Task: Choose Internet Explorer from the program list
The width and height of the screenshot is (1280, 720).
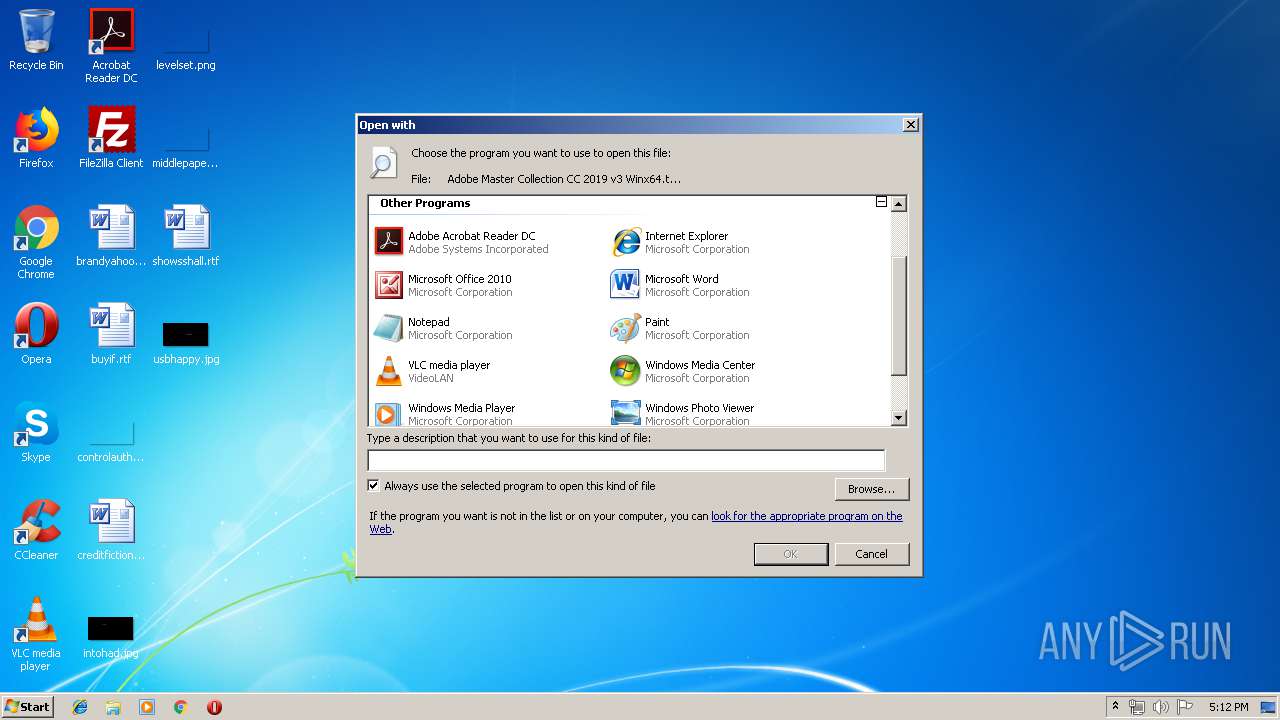Action: (680, 242)
